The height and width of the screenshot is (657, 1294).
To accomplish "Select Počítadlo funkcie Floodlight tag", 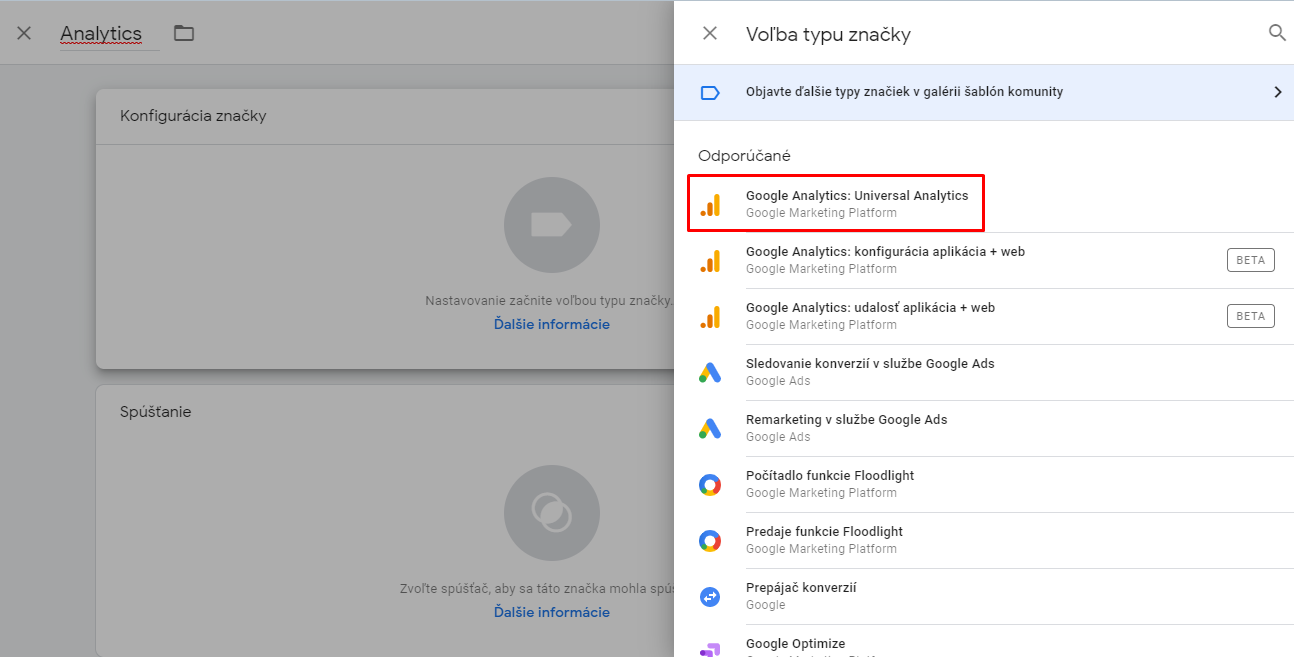I will coord(984,484).
